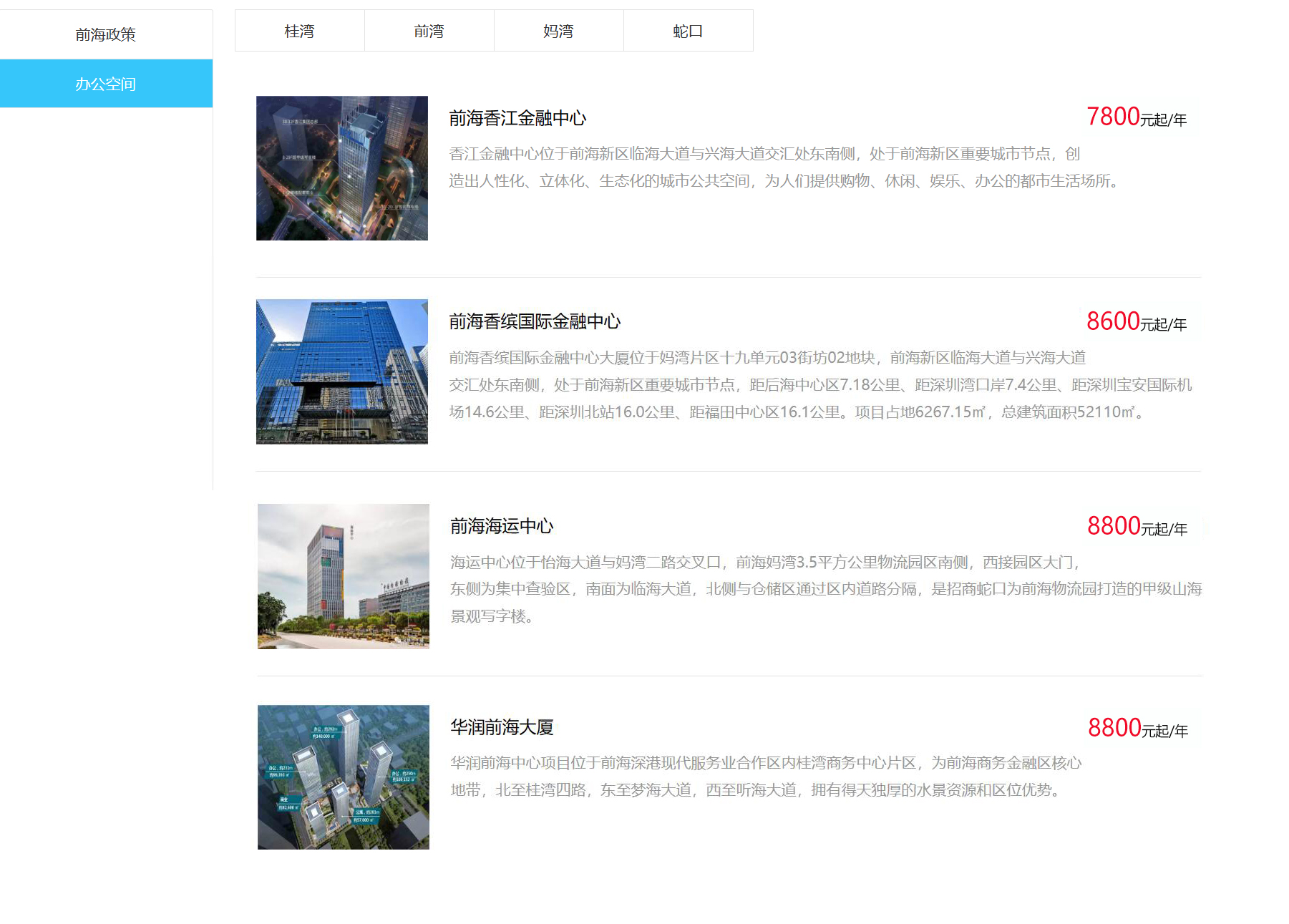Click the 华润前海大厦 aerial thumbnail
The height and width of the screenshot is (924, 1289).
coord(344,777)
